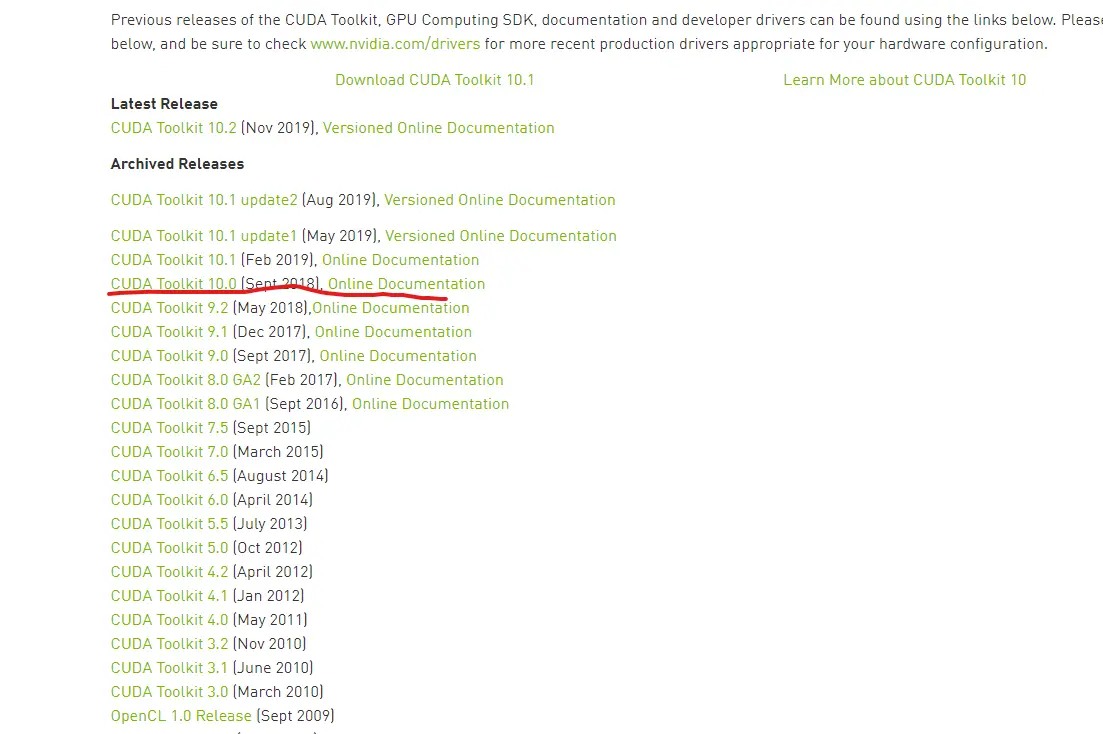Click the Latest Release heading
The height and width of the screenshot is (734, 1103).
(x=164, y=103)
